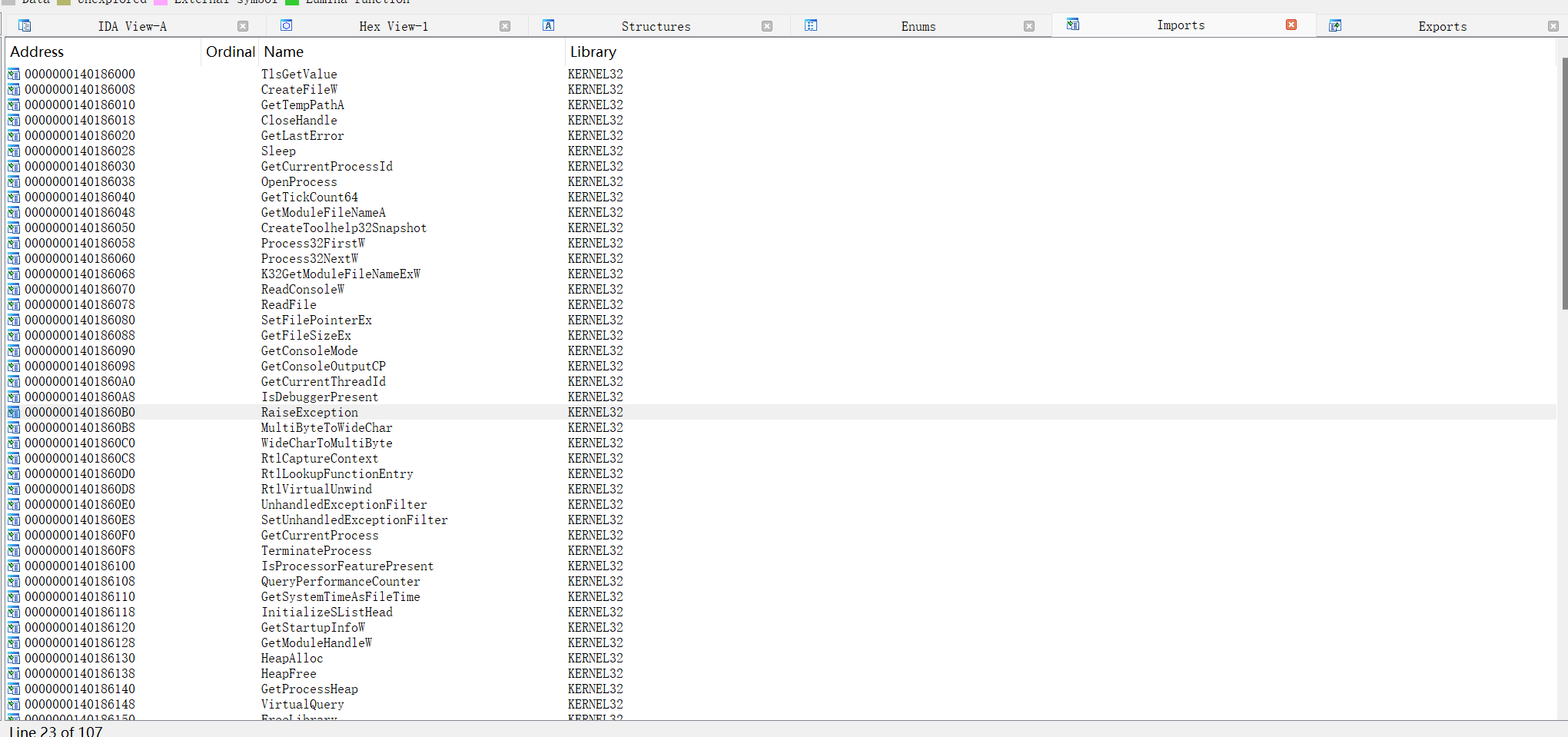The image size is (1568, 737).
Task: Click the import icon beside RaiseException row
Action: click(x=14, y=413)
